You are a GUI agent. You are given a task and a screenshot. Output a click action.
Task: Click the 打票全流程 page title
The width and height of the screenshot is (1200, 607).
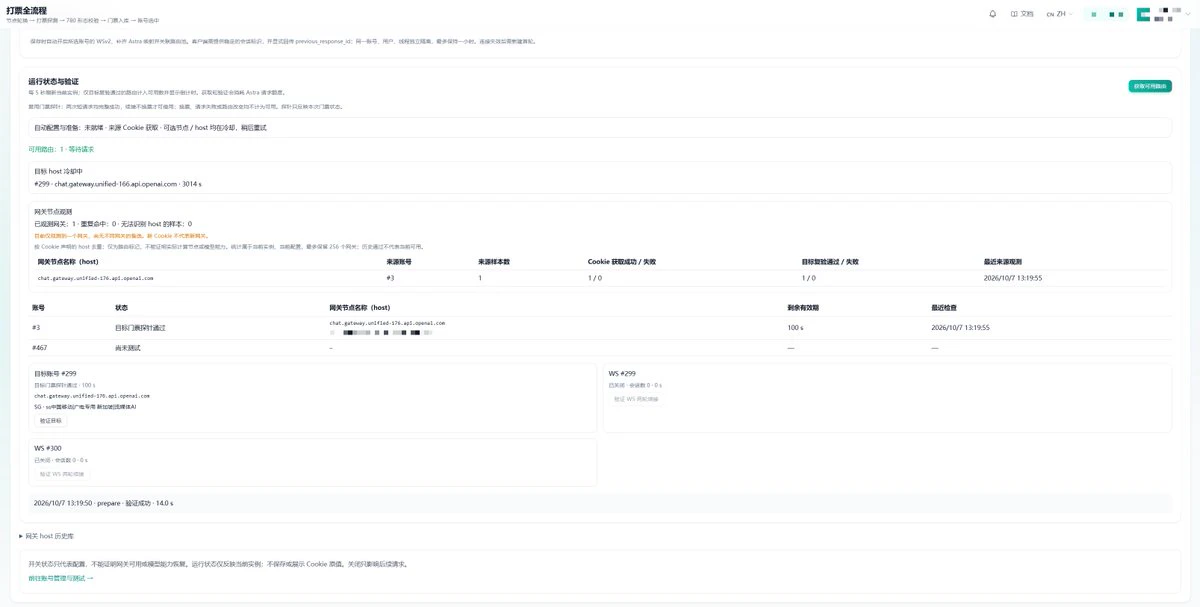[x=28, y=9]
